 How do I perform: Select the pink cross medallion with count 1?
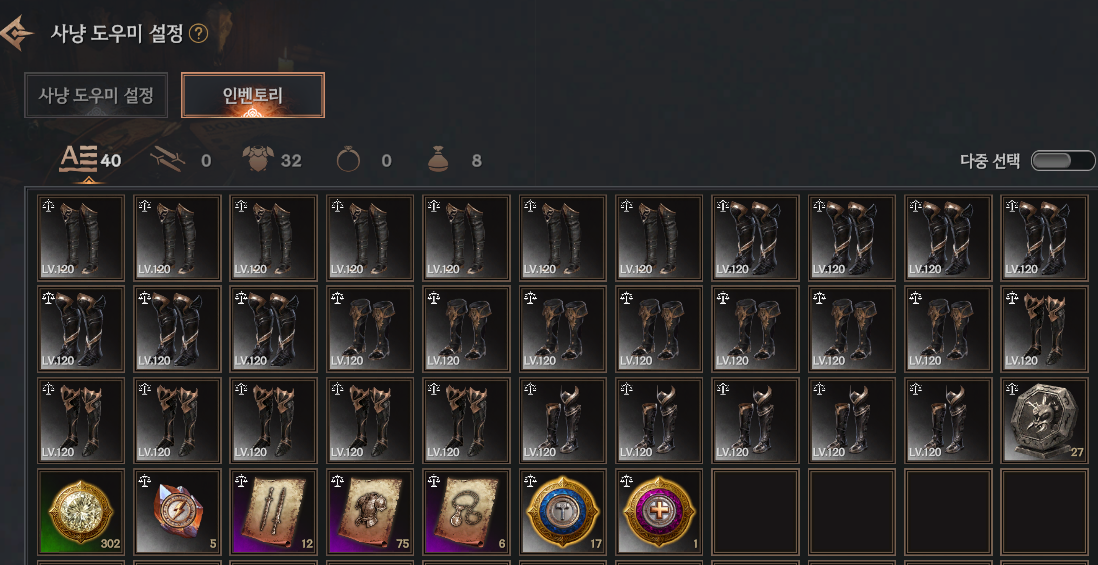click(660, 512)
